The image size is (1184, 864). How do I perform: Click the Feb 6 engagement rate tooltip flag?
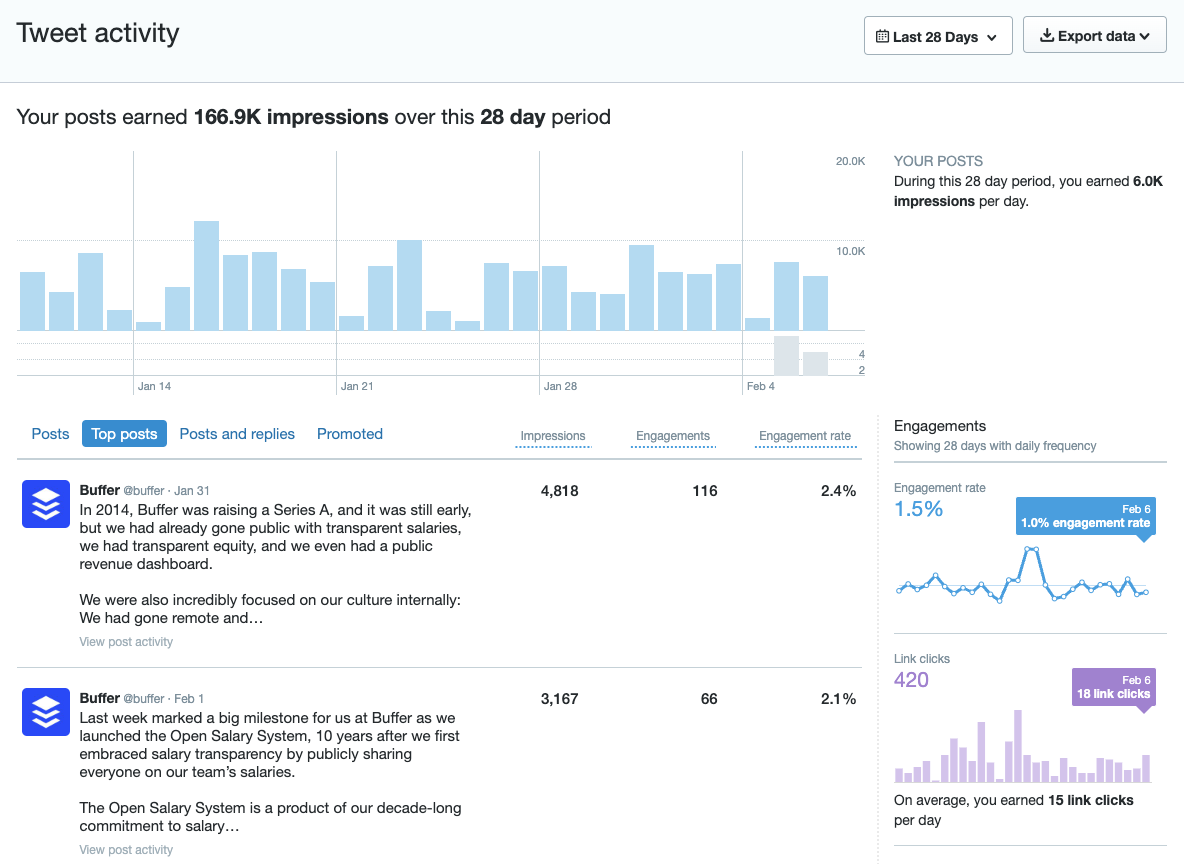click(1085, 515)
